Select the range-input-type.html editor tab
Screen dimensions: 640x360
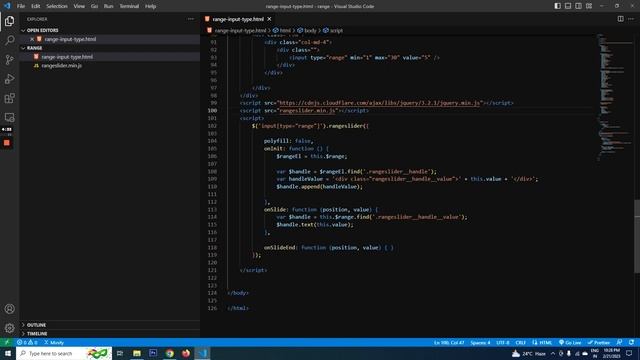pos(238,19)
